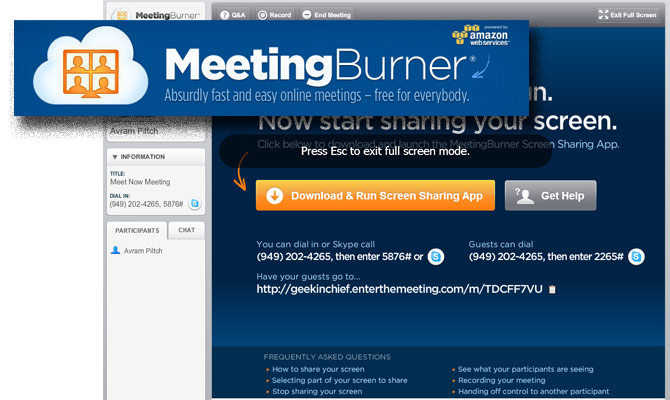Image resolution: width=670 pixels, height=400 pixels.
Task: Click Skype icon after guest code 2265#
Action: [x=636, y=256]
